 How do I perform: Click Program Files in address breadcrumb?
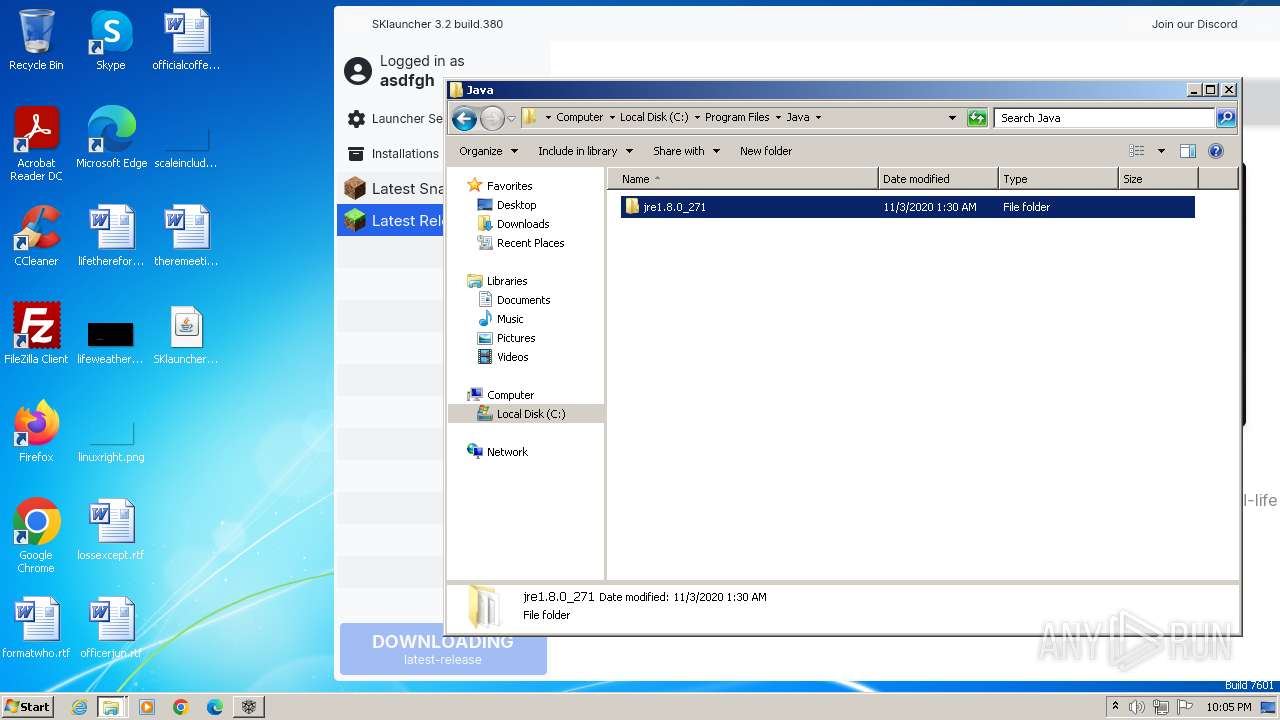(737, 117)
